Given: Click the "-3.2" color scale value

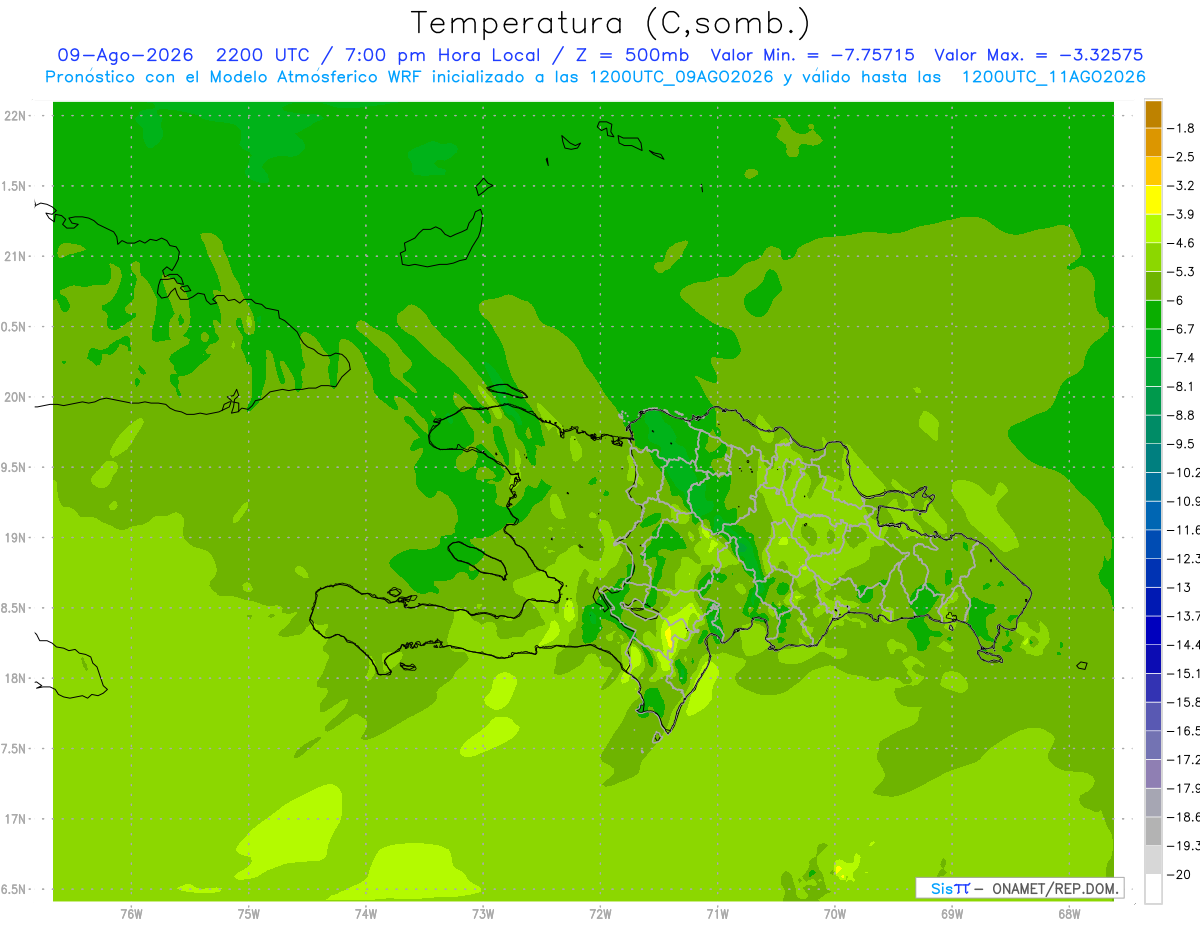Looking at the screenshot, I should pyautogui.click(x=1182, y=186).
